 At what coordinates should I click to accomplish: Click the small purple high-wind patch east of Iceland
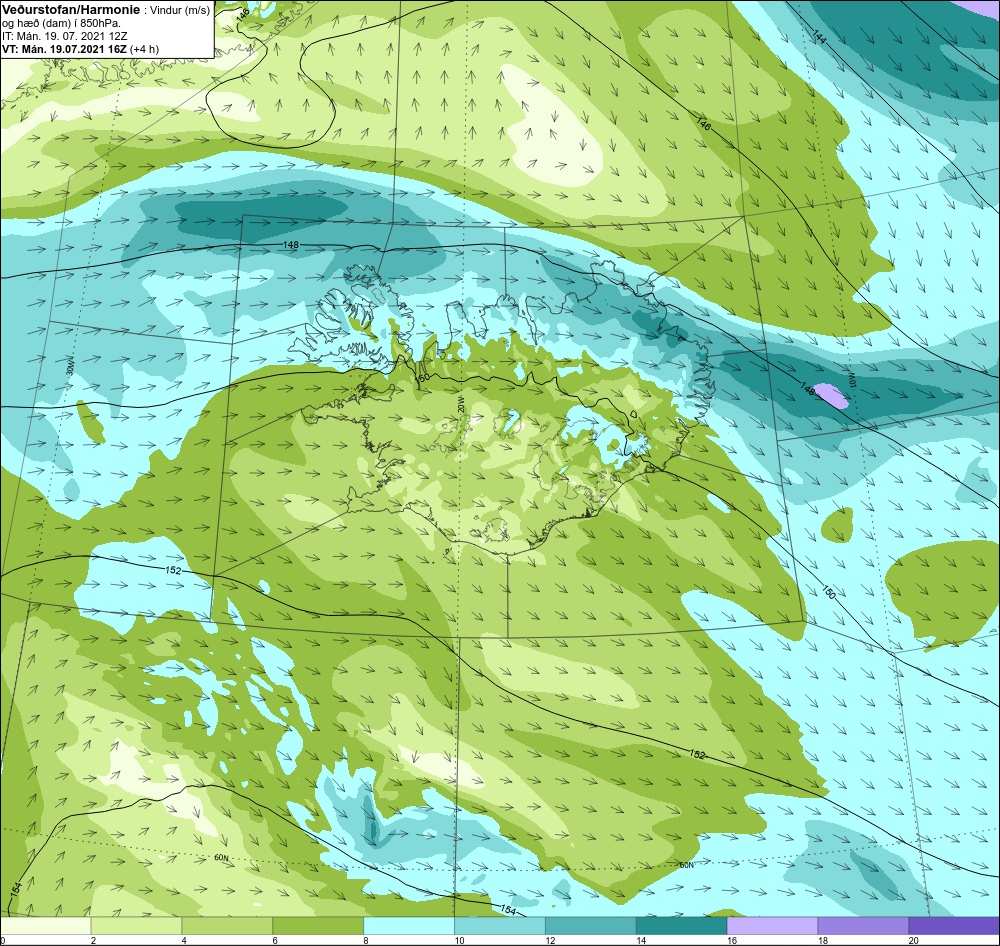832,396
